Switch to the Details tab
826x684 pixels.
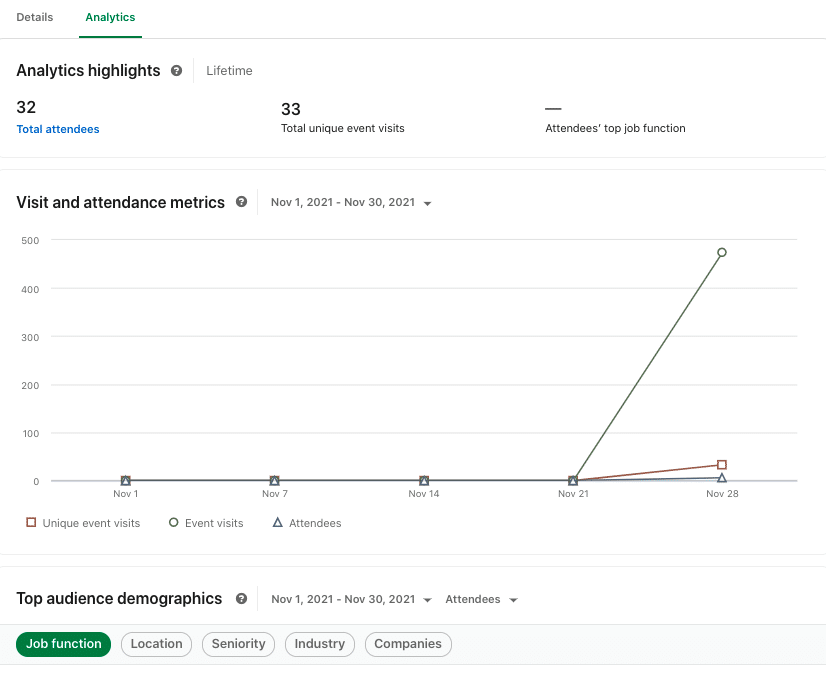[x=35, y=17]
